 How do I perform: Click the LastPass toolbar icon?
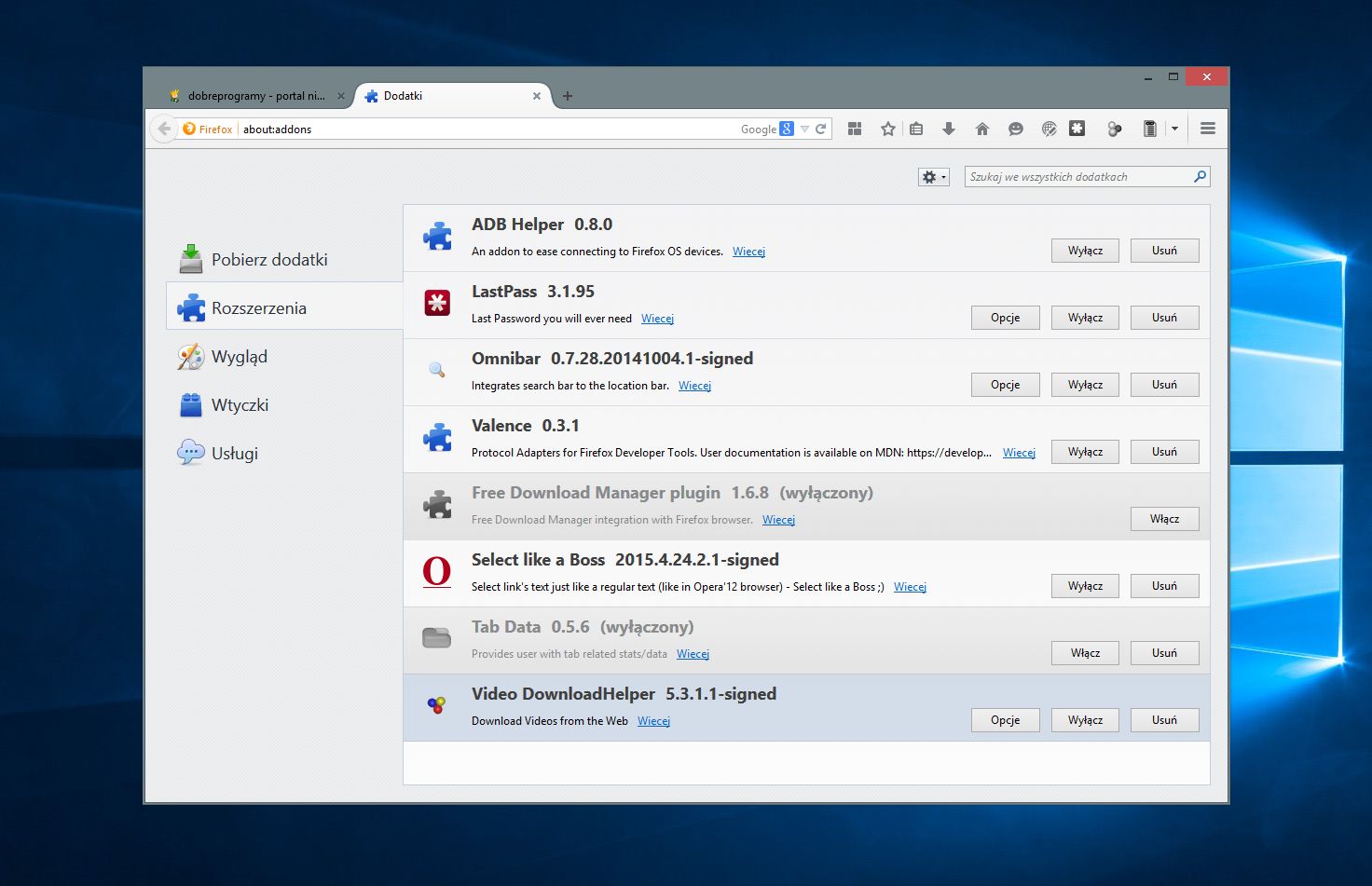point(1077,129)
